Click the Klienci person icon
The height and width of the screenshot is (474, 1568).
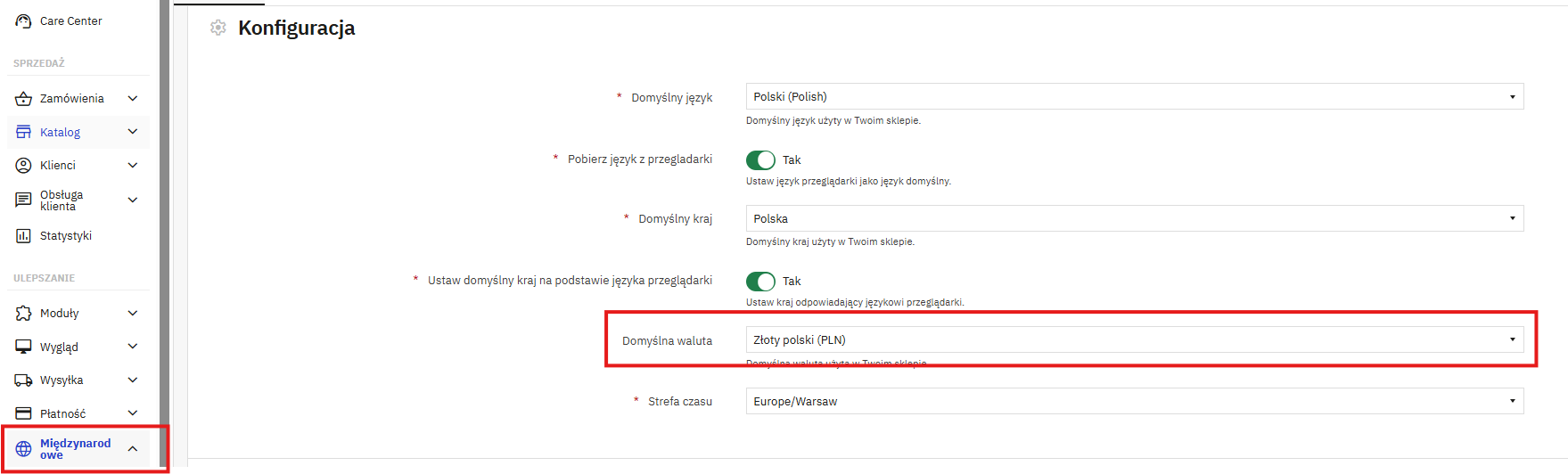coord(23,165)
